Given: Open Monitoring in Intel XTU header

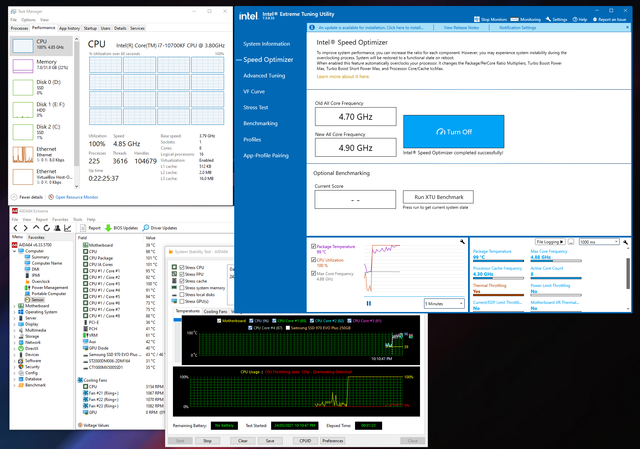Looking at the screenshot, I should tap(526, 19).
